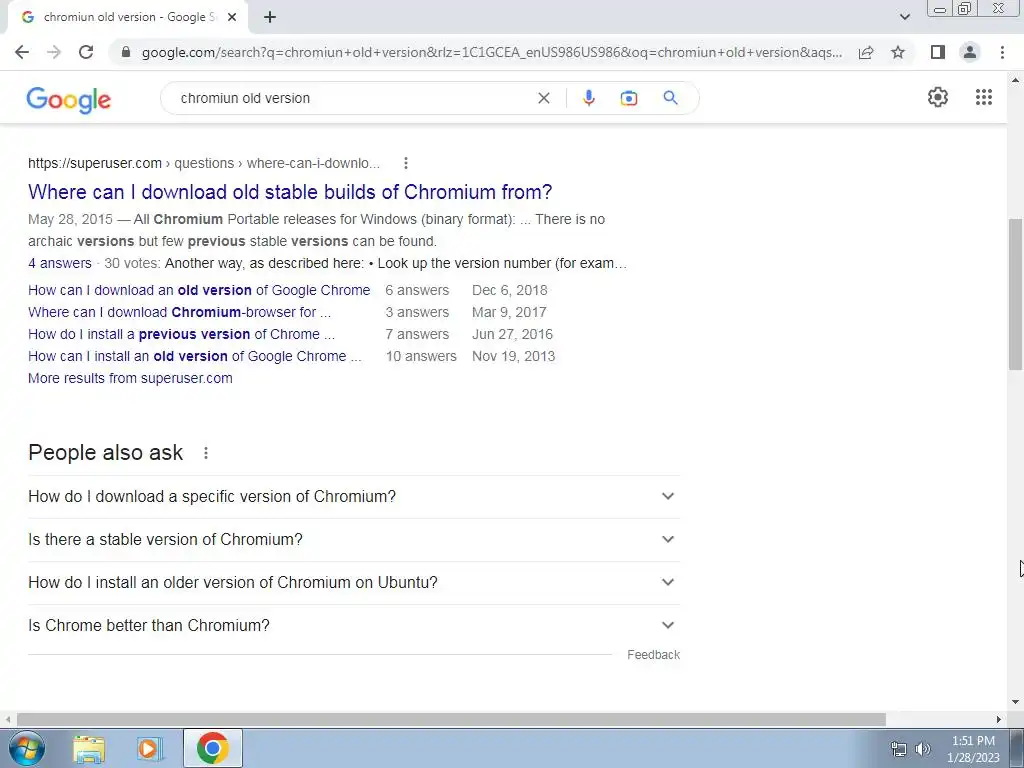Expand 'Is there a stable version of Chromium?'
The height and width of the screenshot is (768, 1024).
(x=353, y=539)
